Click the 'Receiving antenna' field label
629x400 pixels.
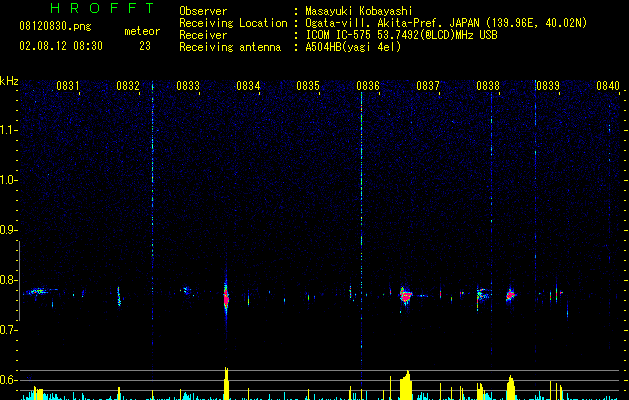(x=230, y=47)
